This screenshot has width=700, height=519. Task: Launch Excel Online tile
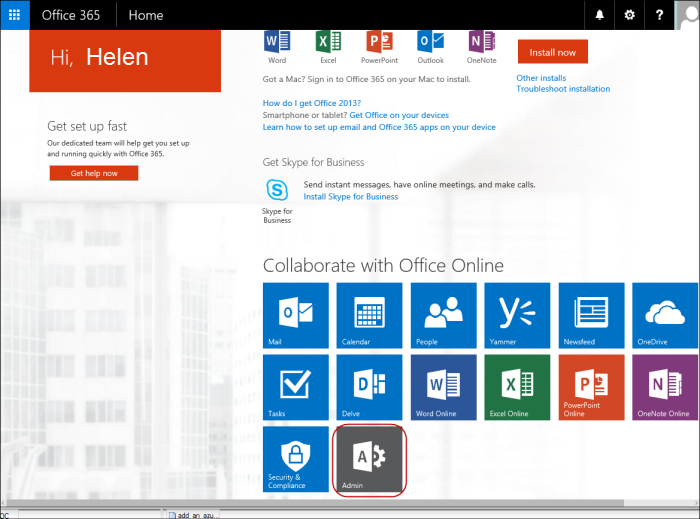517,387
